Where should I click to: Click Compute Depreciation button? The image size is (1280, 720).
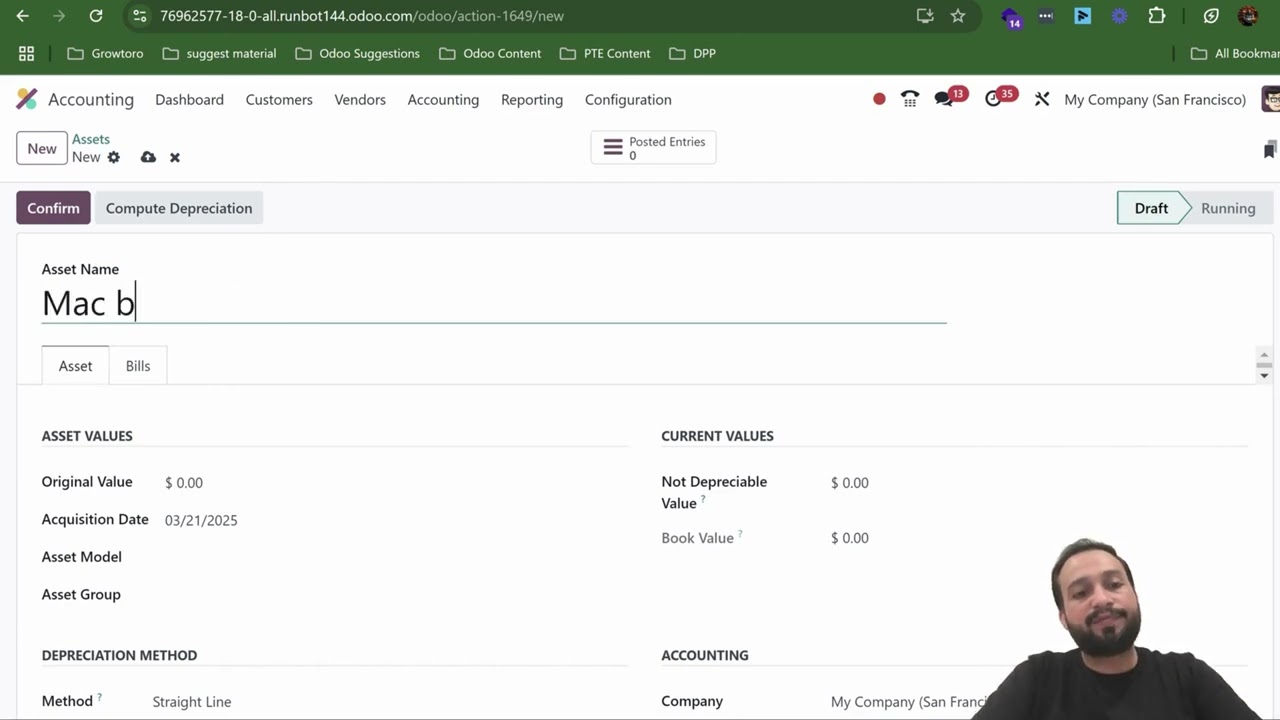coord(179,208)
